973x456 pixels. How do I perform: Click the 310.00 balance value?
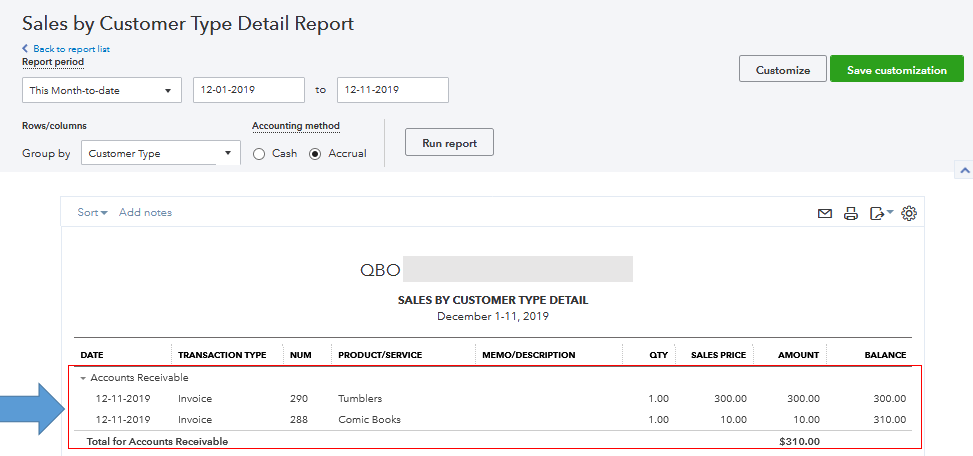click(889, 419)
